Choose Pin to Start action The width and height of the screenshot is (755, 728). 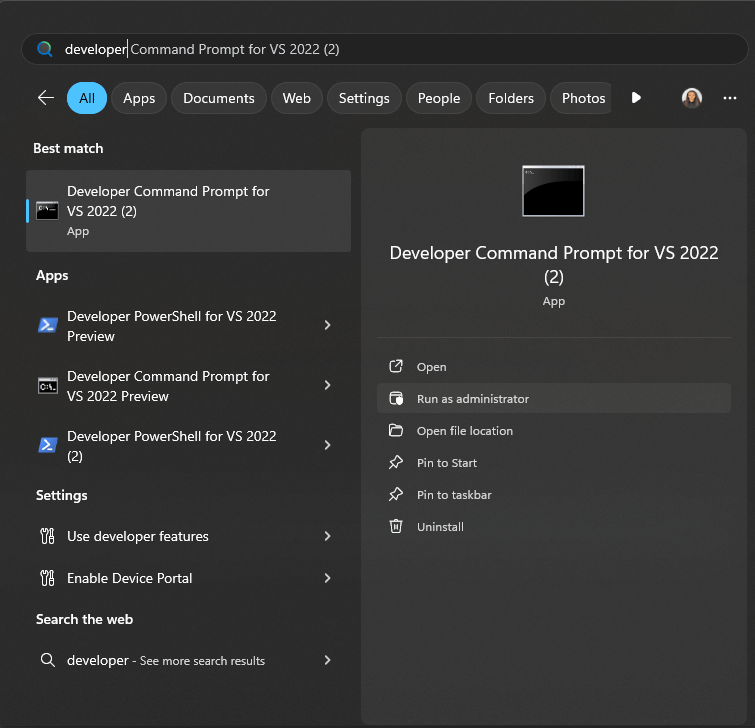(446, 463)
